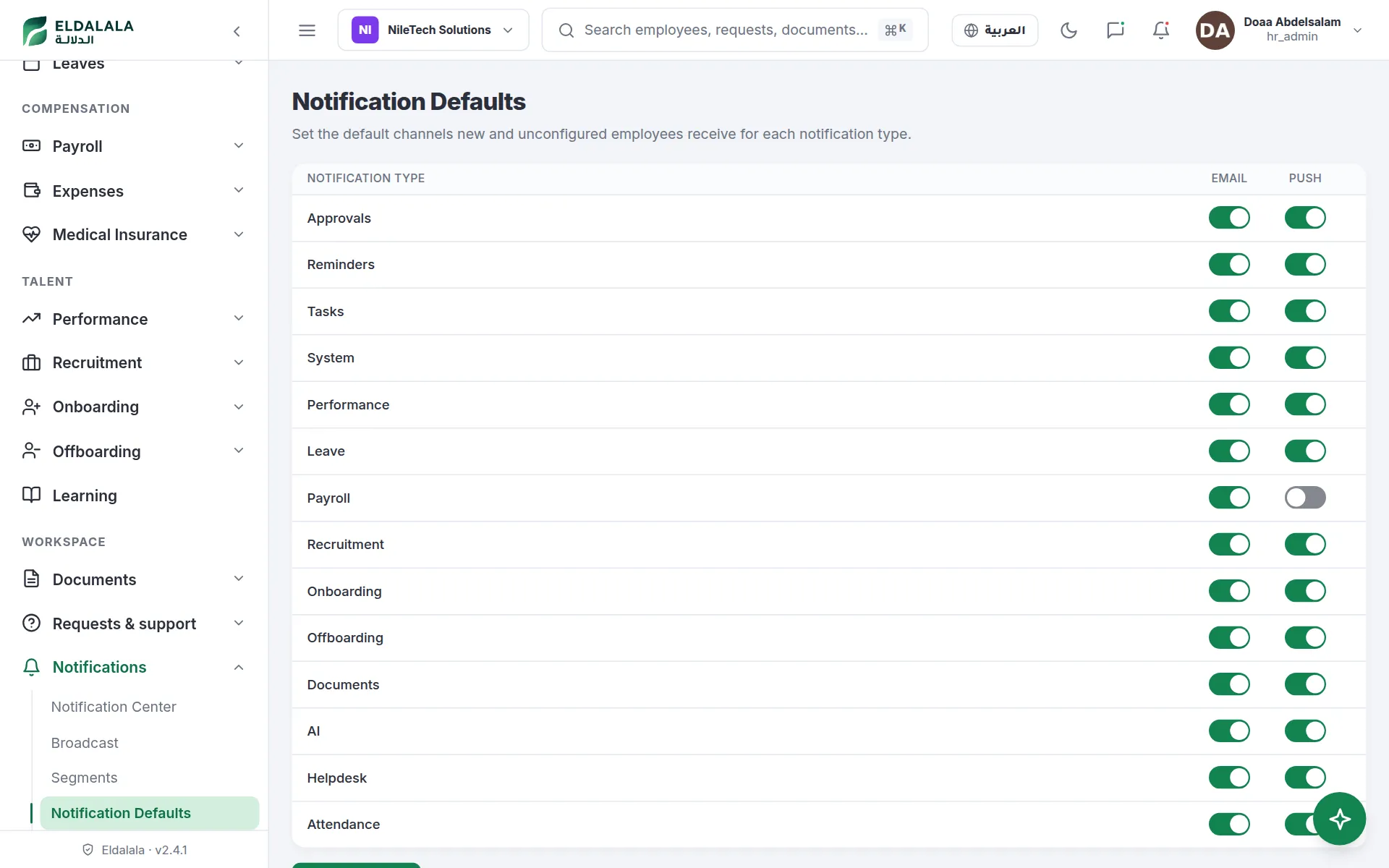This screenshot has height=868, width=1389.
Task: Open Broadcast submenu item
Action: click(x=85, y=743)
